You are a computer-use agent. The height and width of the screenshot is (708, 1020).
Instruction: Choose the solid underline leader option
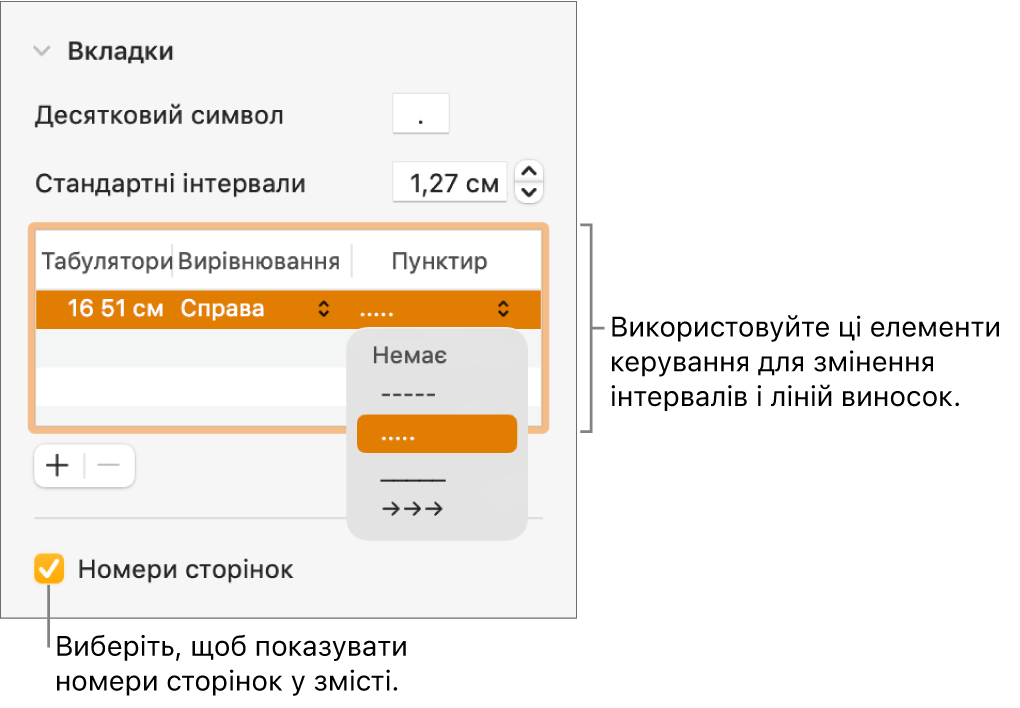point(412,478)
